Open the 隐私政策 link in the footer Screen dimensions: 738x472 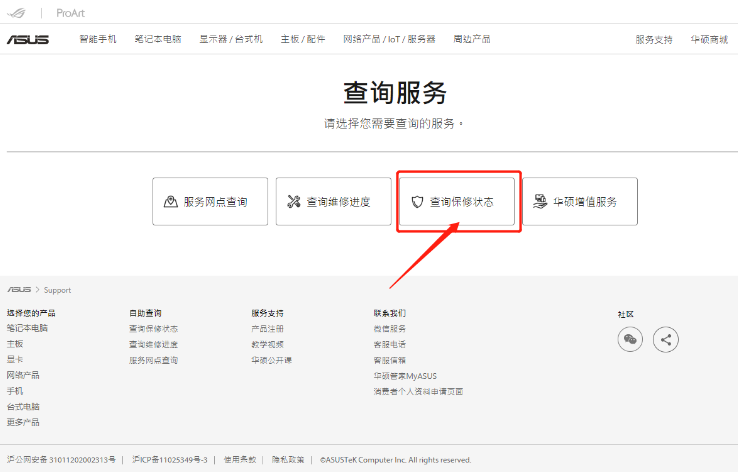(x=288, y=460)
